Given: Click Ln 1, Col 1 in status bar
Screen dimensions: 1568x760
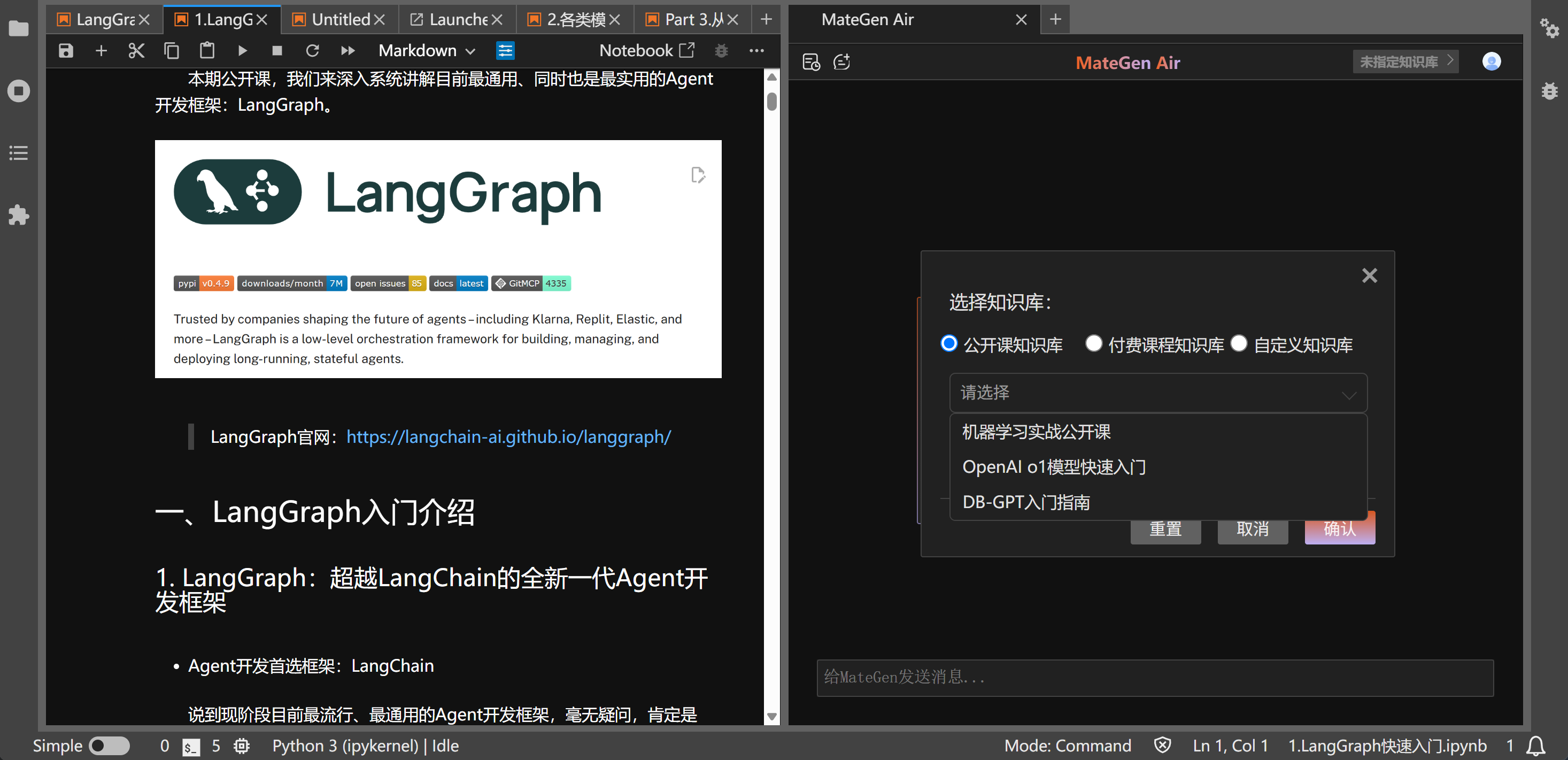Looking at the screenshot, I should pos(1230,746).
